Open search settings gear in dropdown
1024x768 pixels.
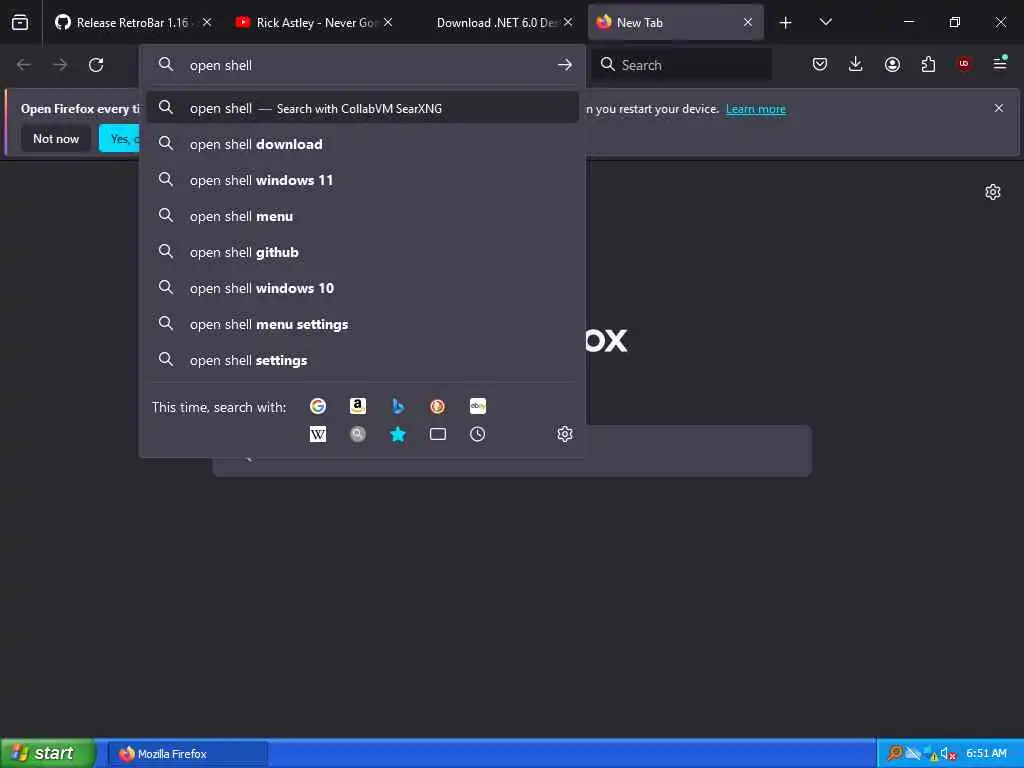point(565,434)
